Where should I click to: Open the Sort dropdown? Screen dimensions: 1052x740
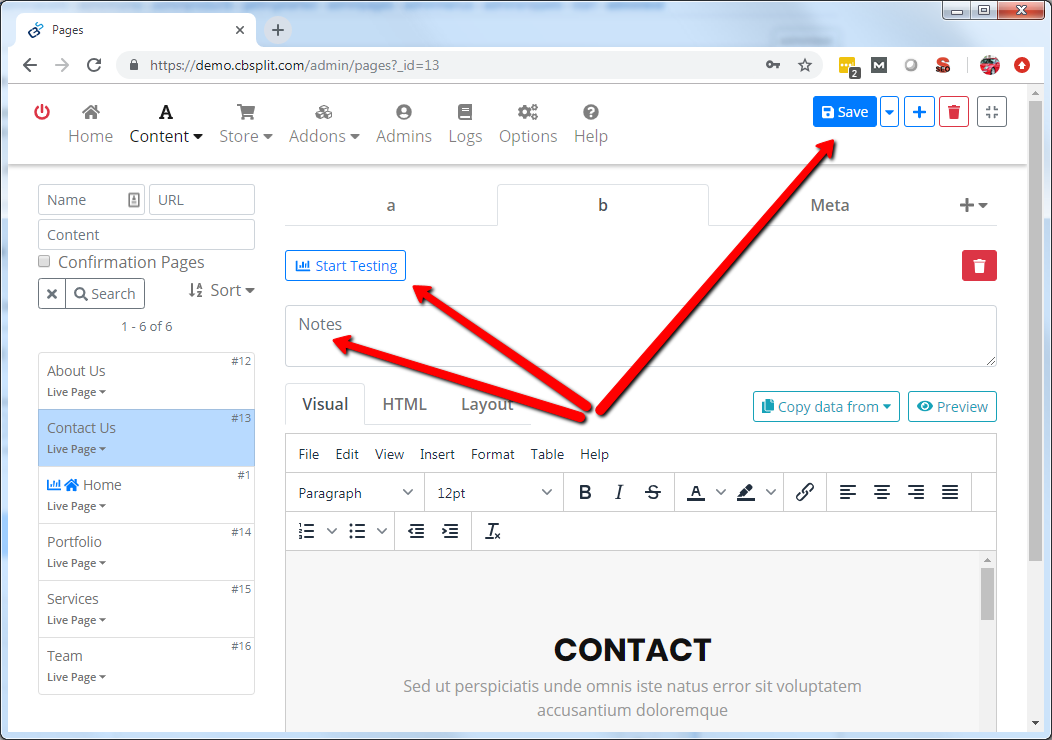[221, 290]
